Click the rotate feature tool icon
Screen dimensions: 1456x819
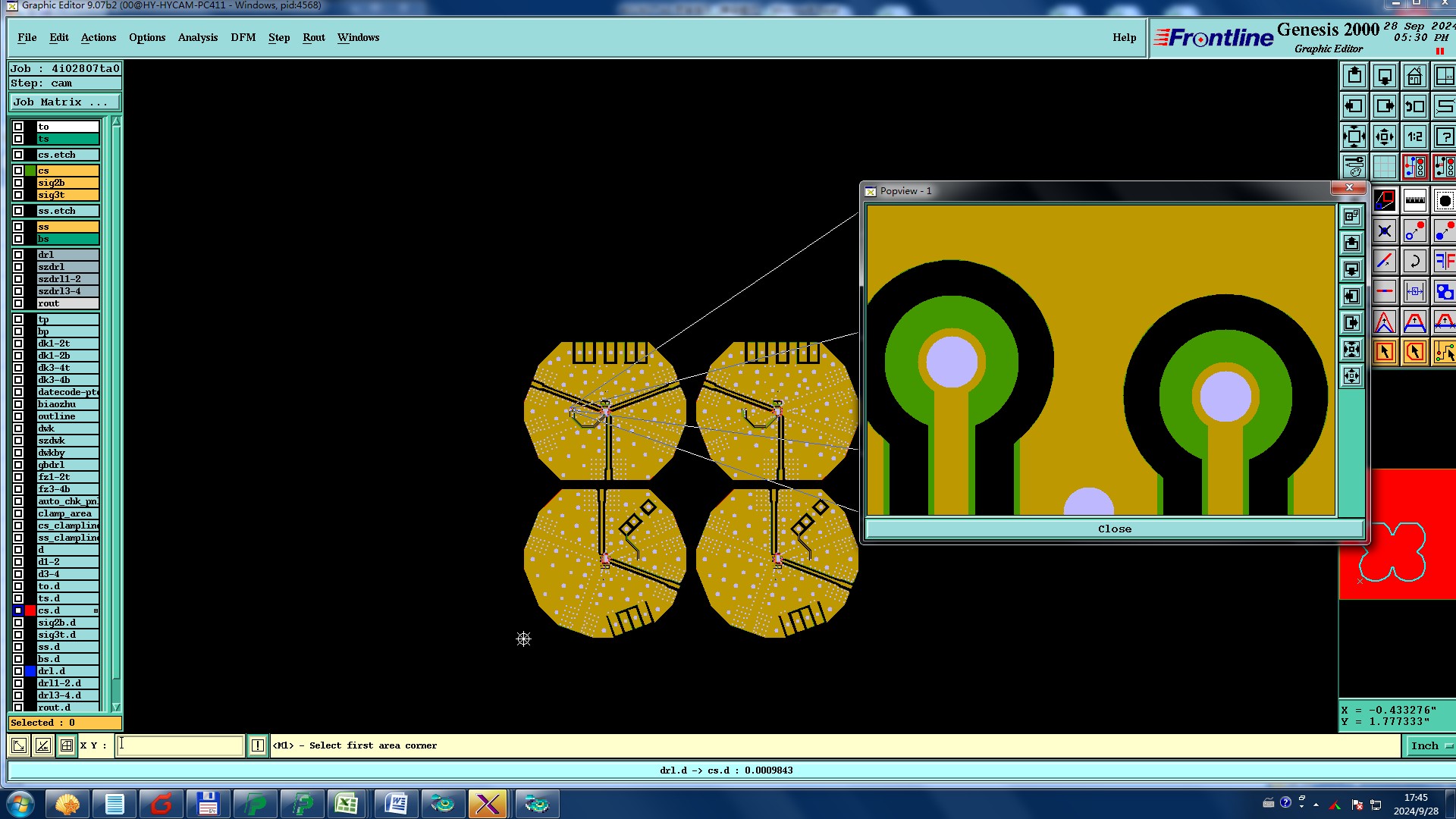(1414, 262)
